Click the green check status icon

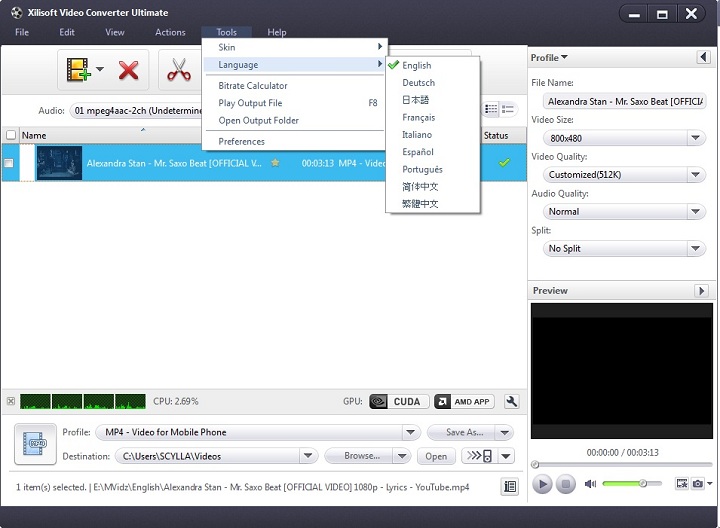point(504,163)
